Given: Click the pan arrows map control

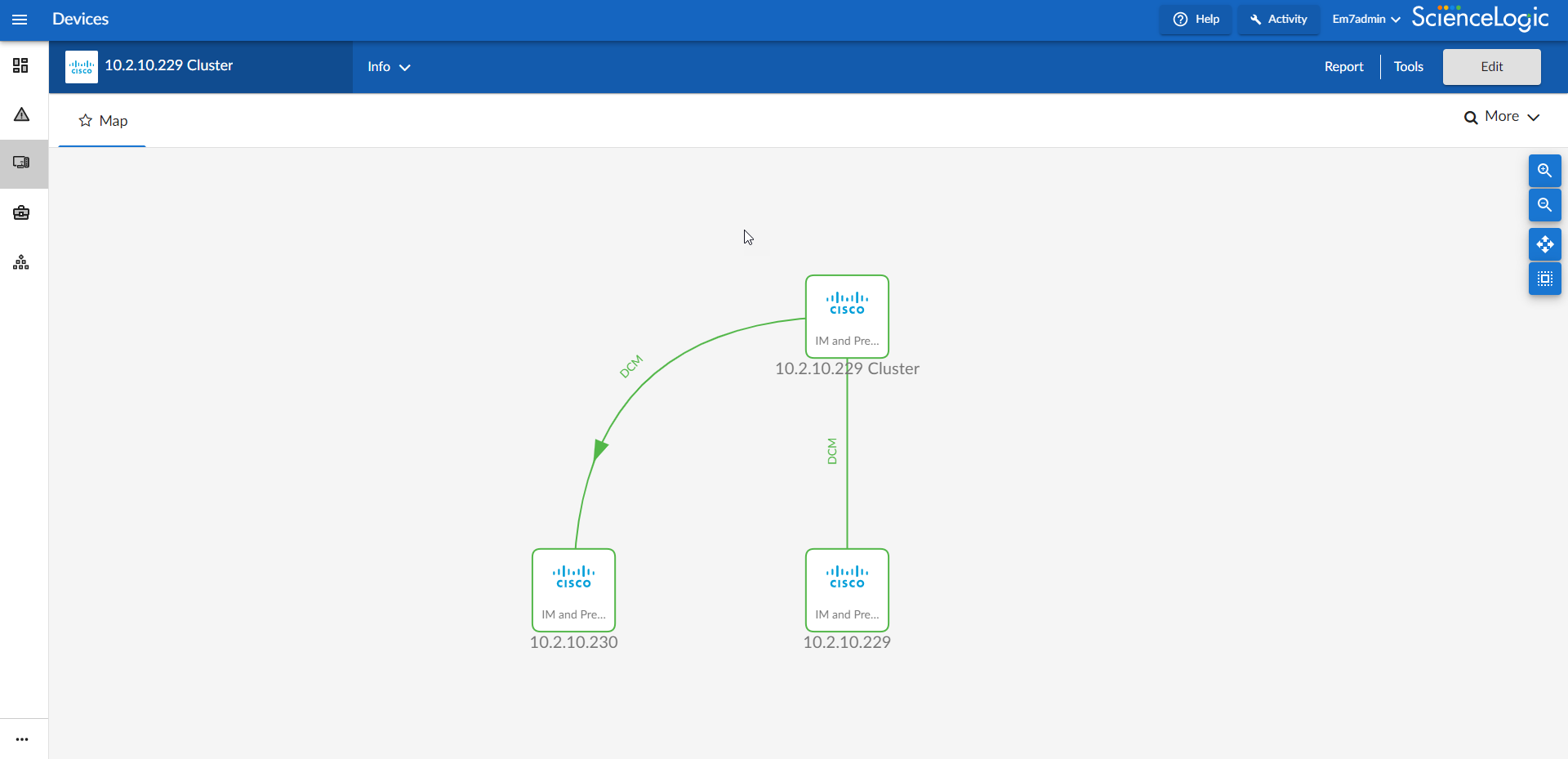Looking at the screenshot, I should 1544,244.
